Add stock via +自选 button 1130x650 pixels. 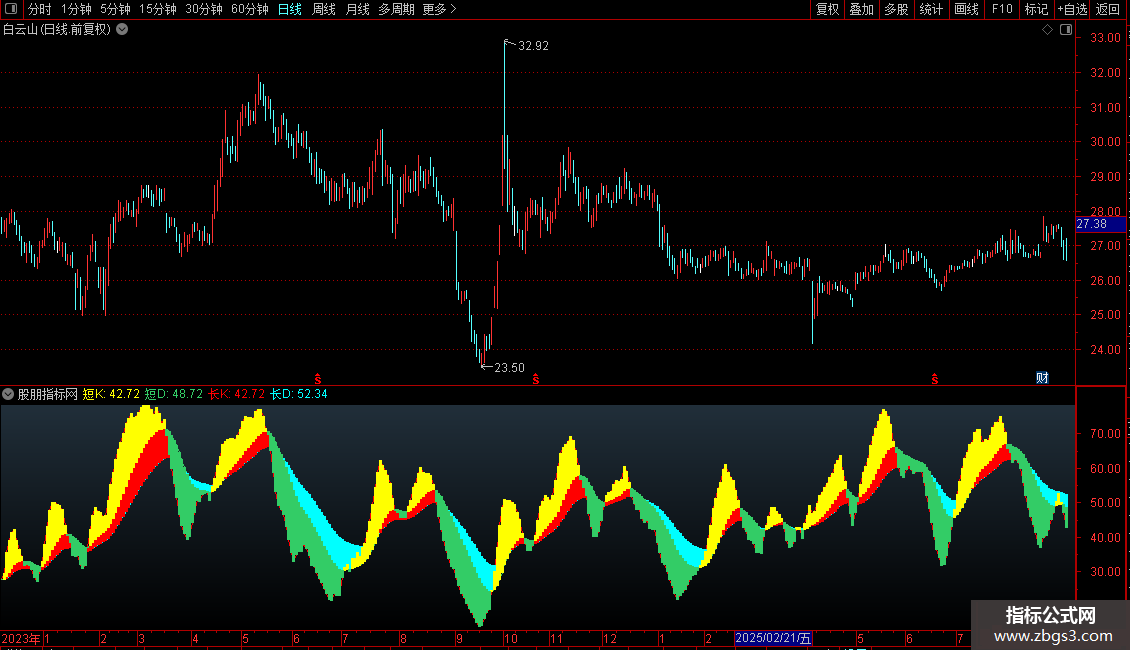pyautogui.click(x=1072, y=9)
